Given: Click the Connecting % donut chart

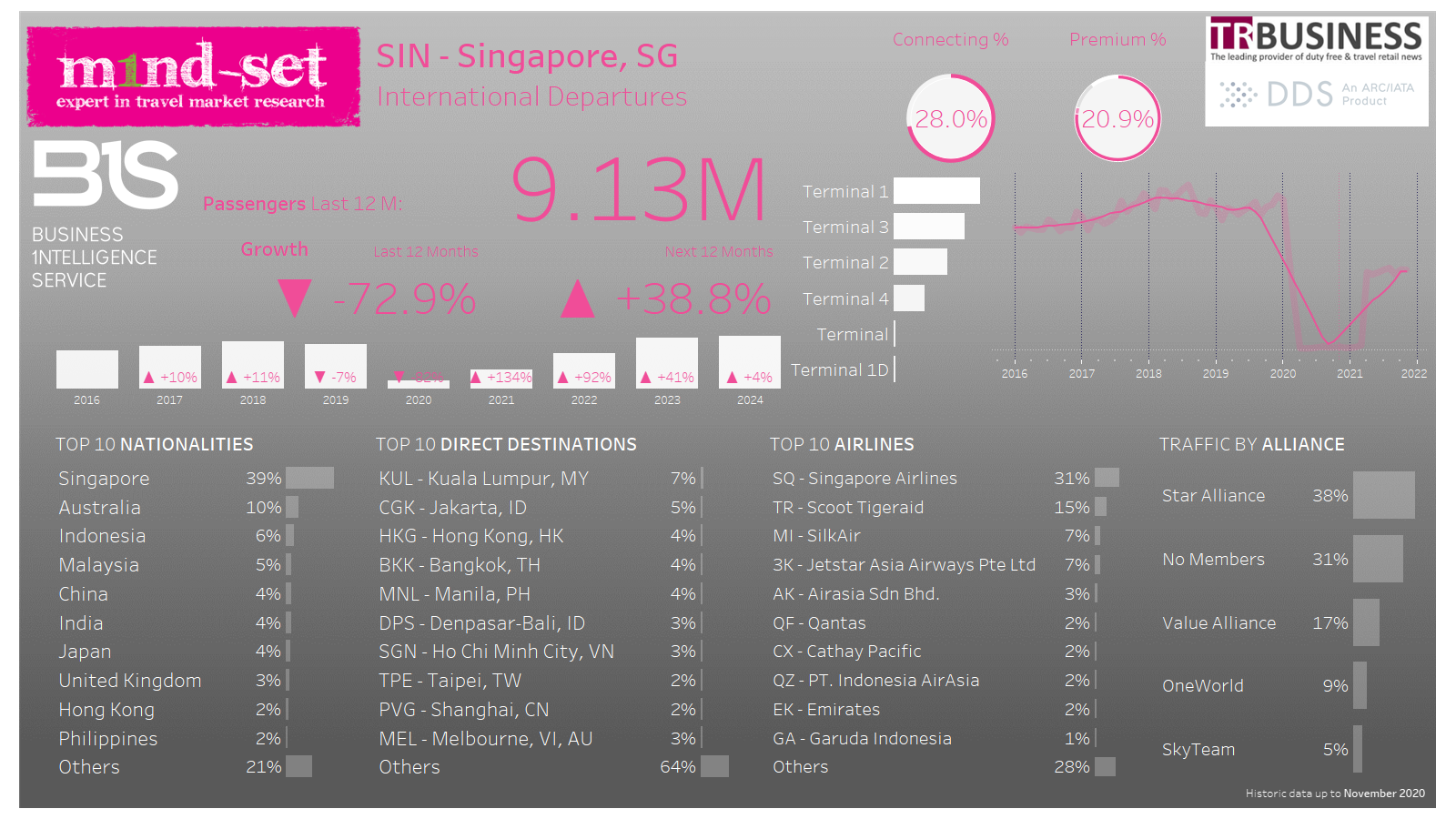Looking at the screenshot, I should (949, 118).
